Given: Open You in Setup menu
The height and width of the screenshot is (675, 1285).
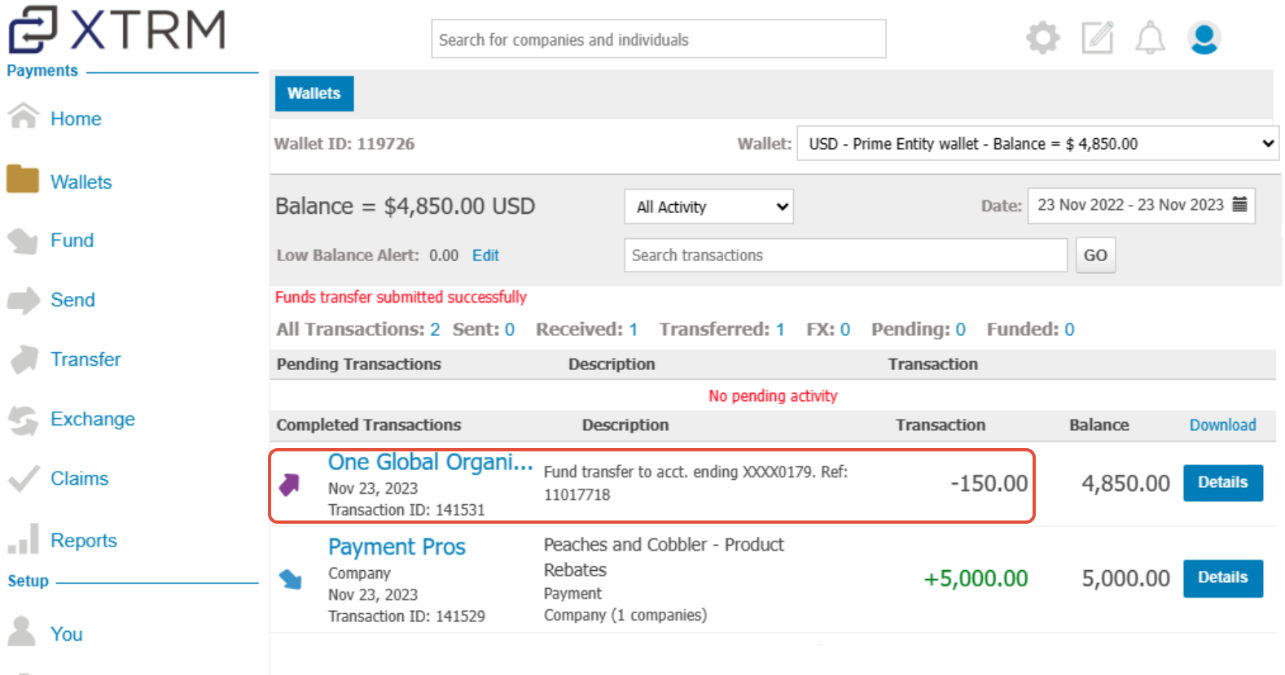Looking at the screenshot, I should point(67,634).
